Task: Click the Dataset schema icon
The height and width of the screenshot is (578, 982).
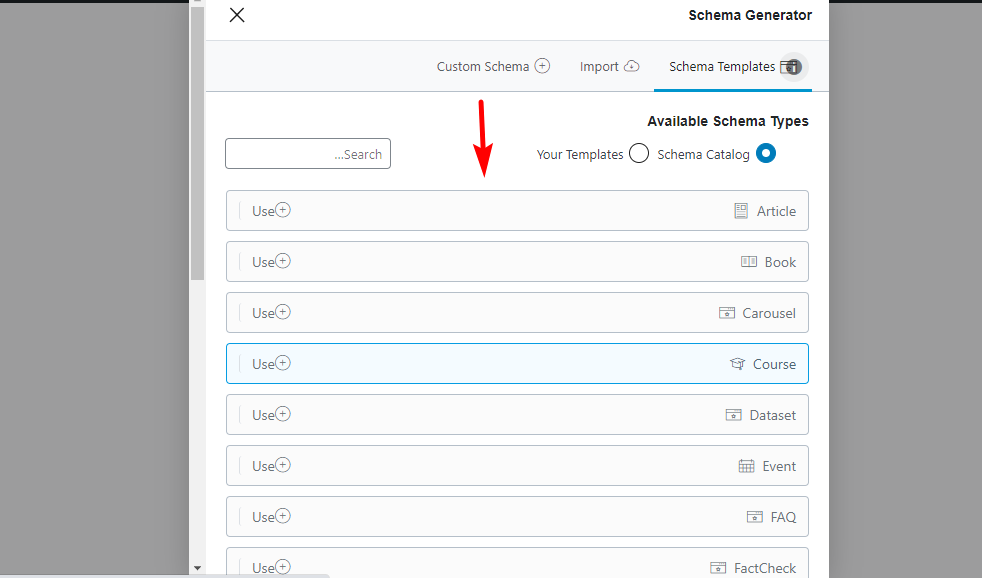Action: (734, 415)
